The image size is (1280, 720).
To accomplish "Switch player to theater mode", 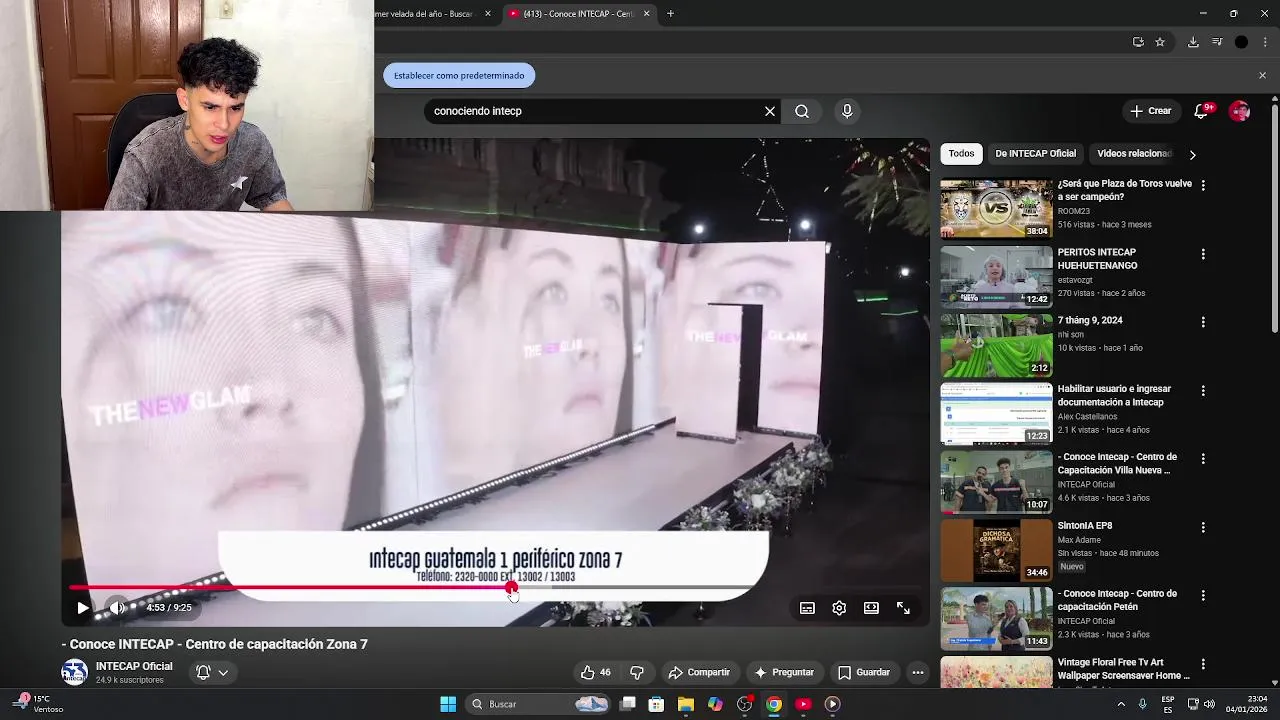I will point(871,608).
